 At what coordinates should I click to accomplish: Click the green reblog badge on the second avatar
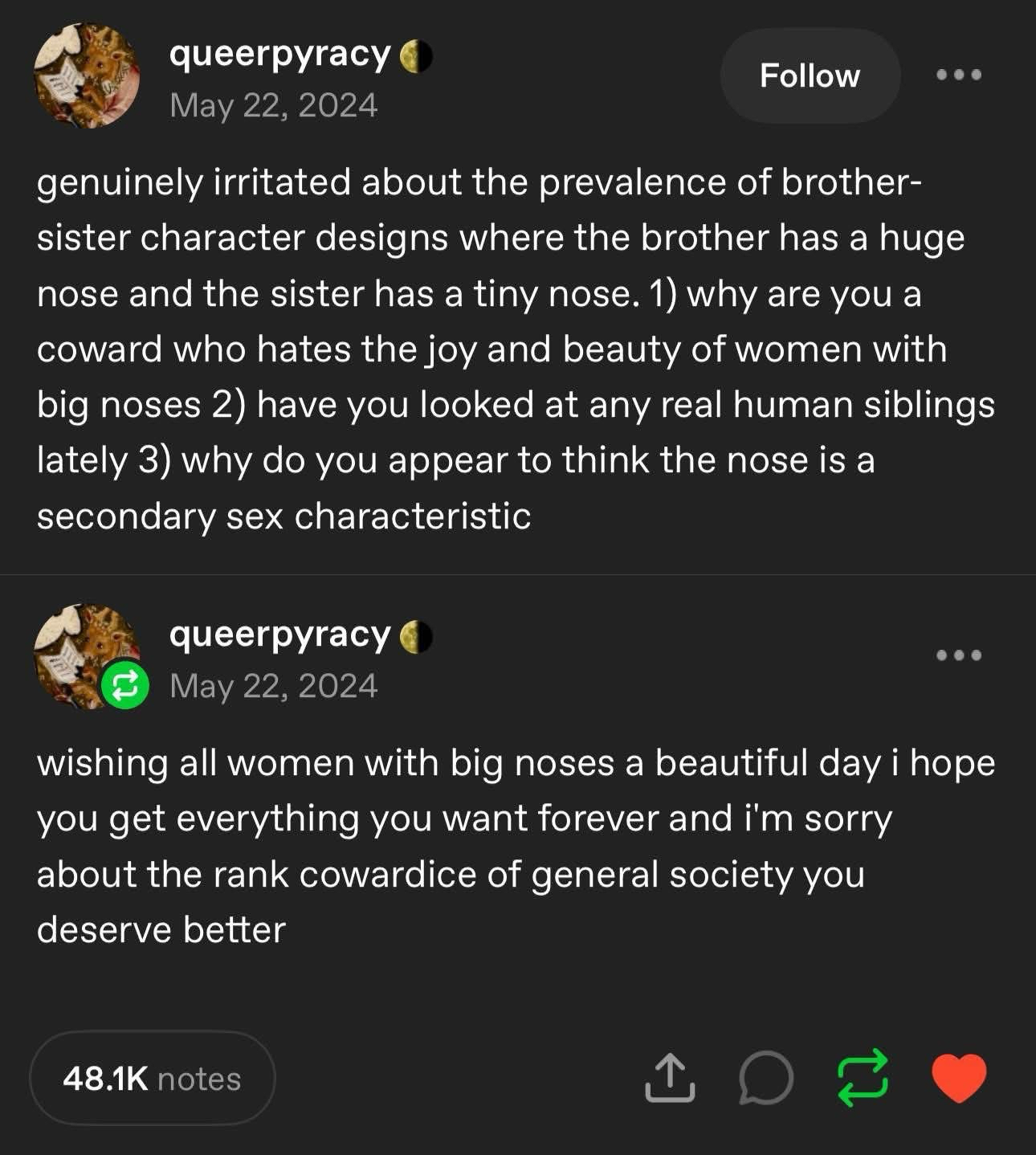pyautogui.click(x=125, y=685)
